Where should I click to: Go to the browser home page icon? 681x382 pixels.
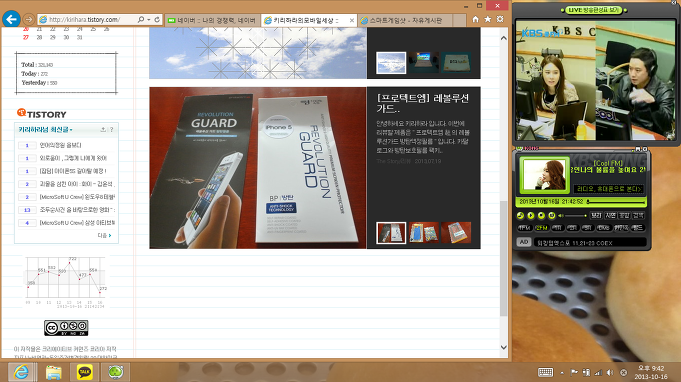click(476, 19)
